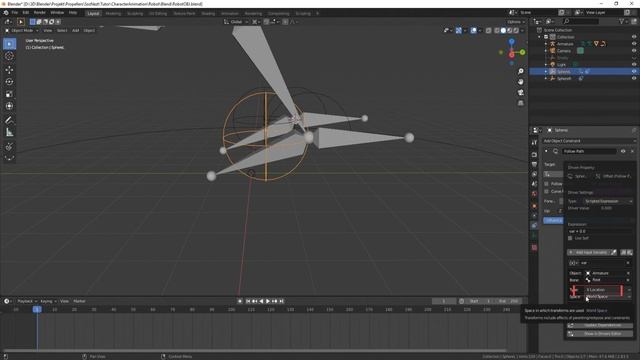Toggle viewport visibility of Camera

[x=634, y=51]
